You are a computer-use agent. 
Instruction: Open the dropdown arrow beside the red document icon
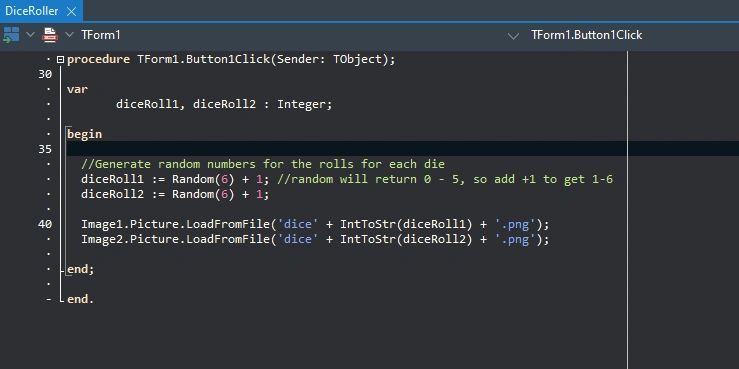69,34
